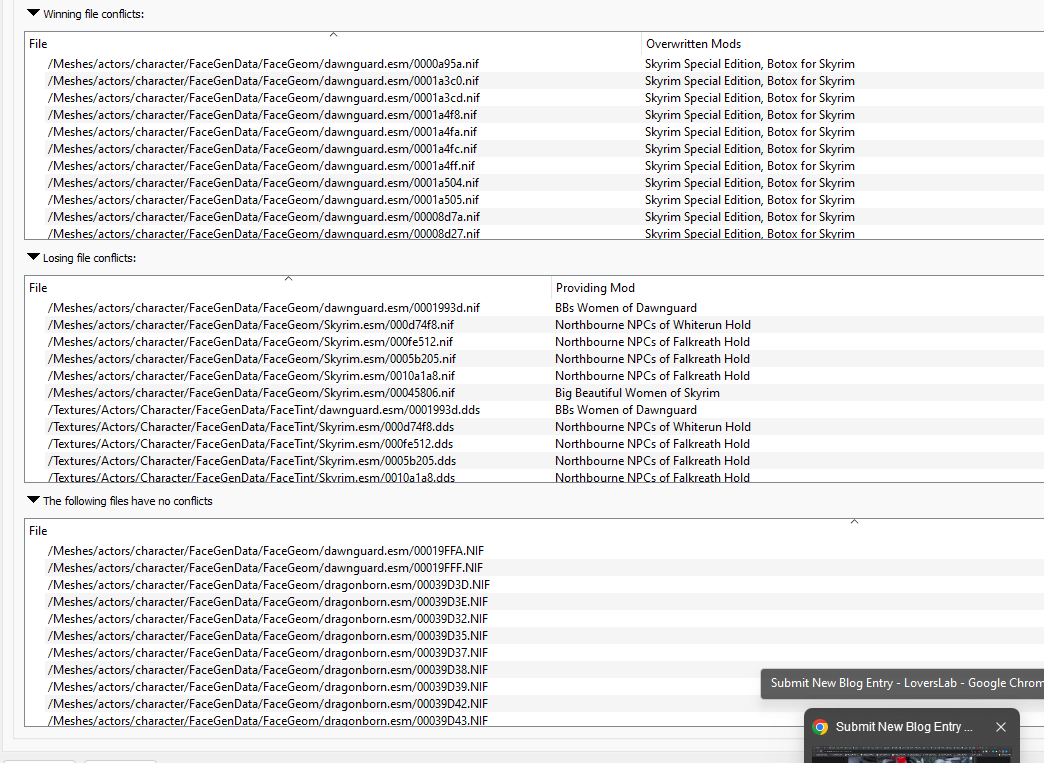1044x763 pixels.
Task: Click BBs Women of Dawnguard for 0001993d.nif
Action: point(626,308)
